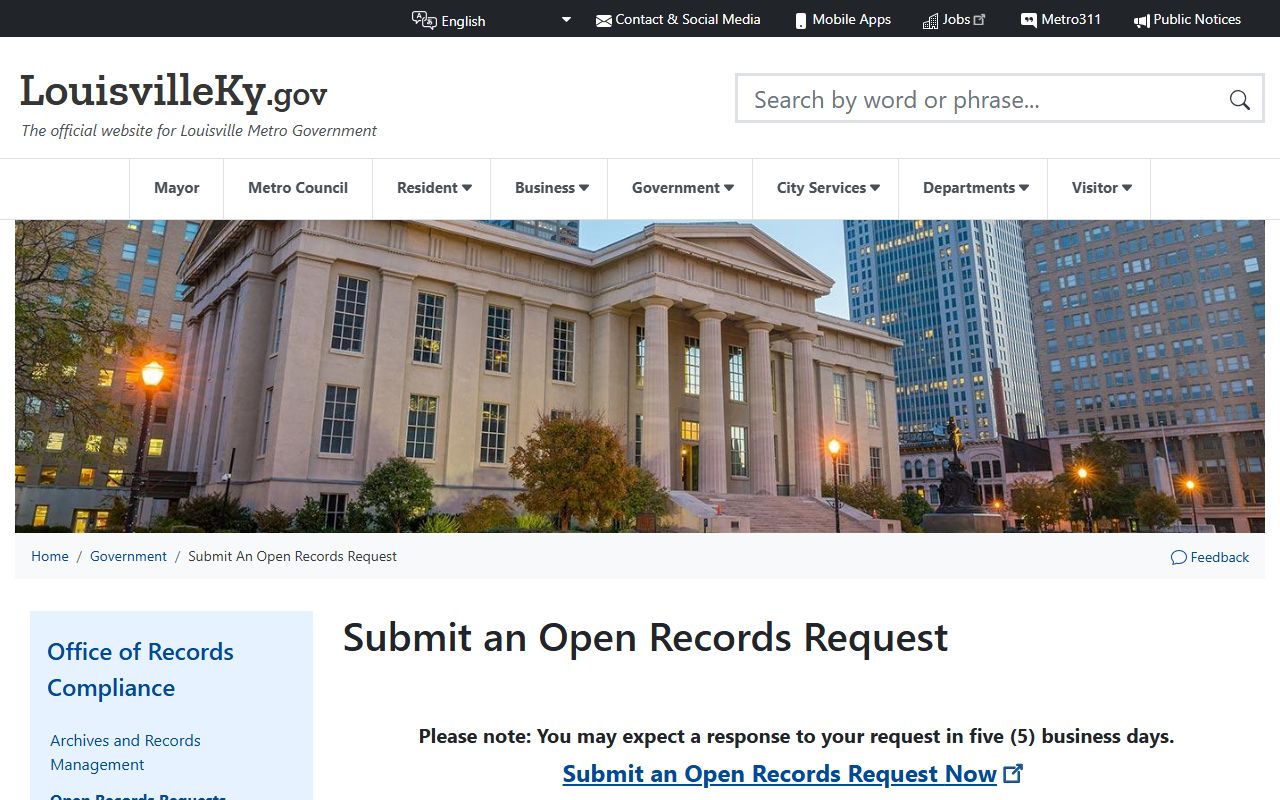Expand the City Services menu
Viewport: 1280px width, 800px height.
(828, 188)
